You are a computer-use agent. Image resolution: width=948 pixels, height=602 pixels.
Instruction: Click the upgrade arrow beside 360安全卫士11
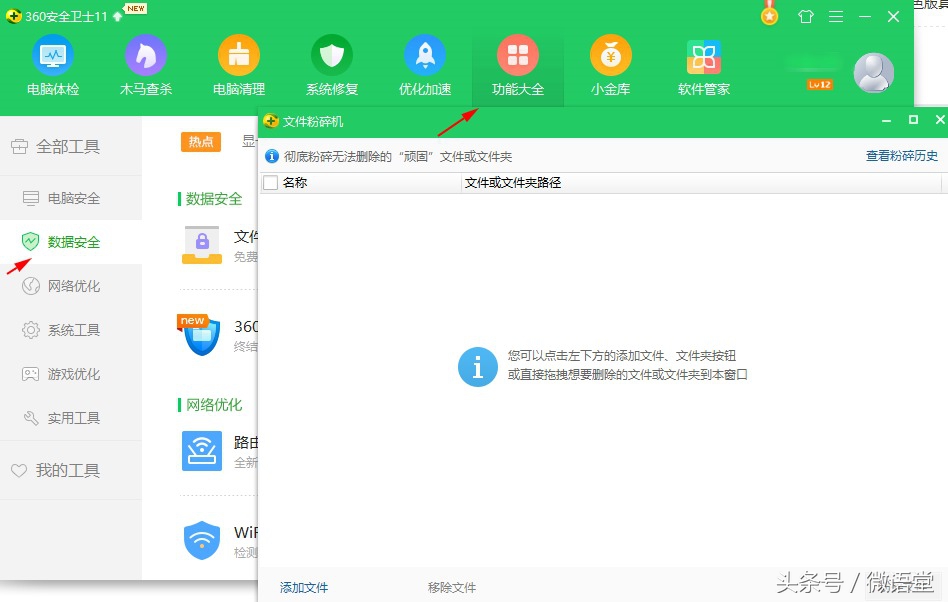(117, 16)
